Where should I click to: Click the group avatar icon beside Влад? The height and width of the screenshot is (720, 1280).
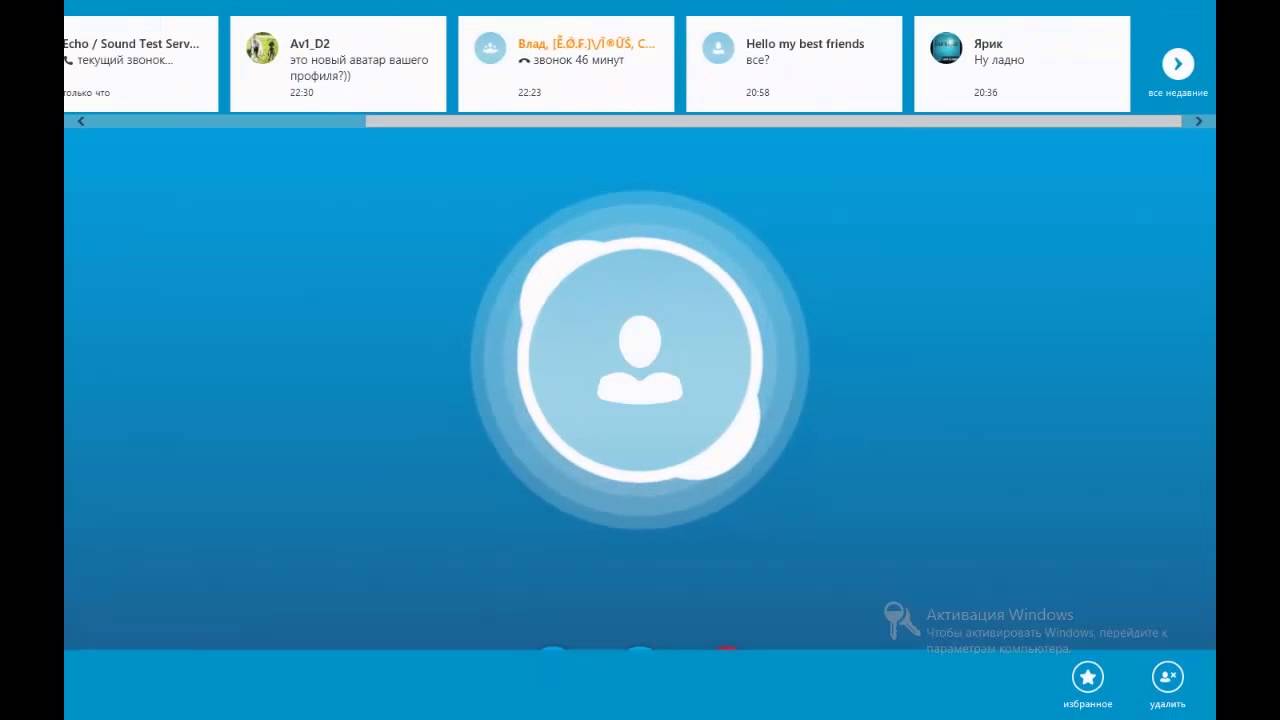click(x=490, y=48)
